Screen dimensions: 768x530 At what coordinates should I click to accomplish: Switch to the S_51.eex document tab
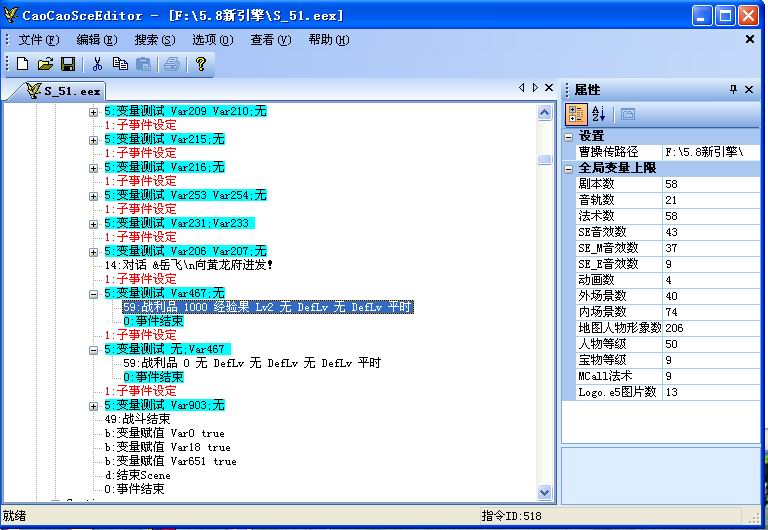pos(64,90)
